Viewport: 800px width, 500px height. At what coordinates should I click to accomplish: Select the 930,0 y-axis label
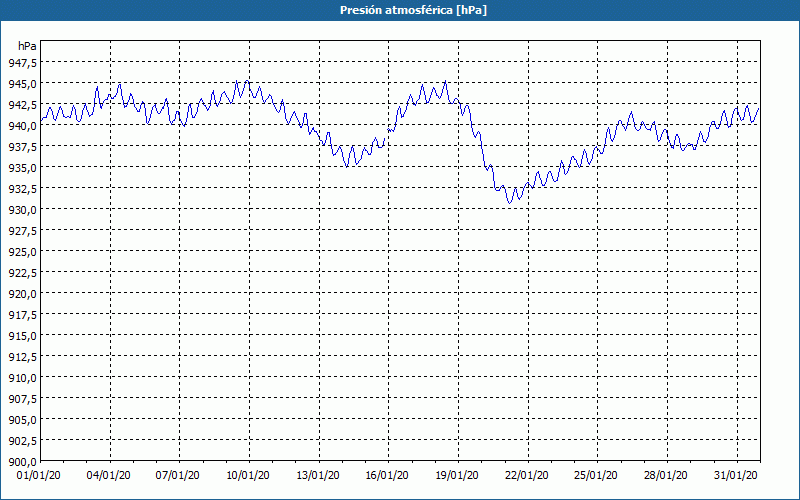22,210
